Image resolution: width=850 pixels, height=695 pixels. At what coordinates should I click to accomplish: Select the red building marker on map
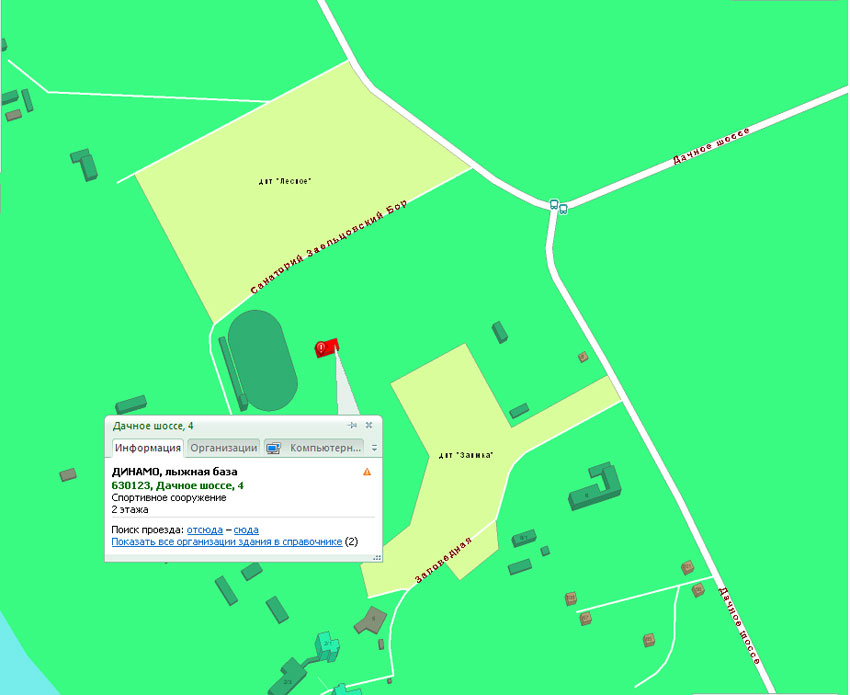pyautogui.click(x=327, y=348)
